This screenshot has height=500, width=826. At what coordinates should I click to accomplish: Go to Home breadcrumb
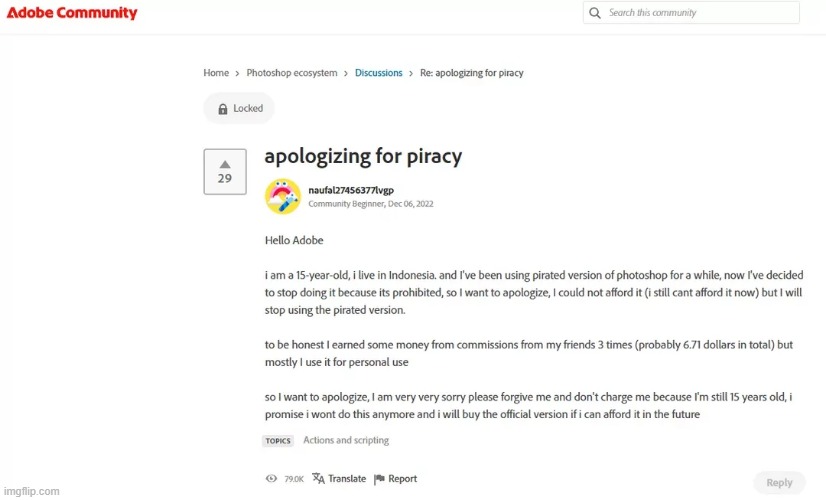click(216, 73)
